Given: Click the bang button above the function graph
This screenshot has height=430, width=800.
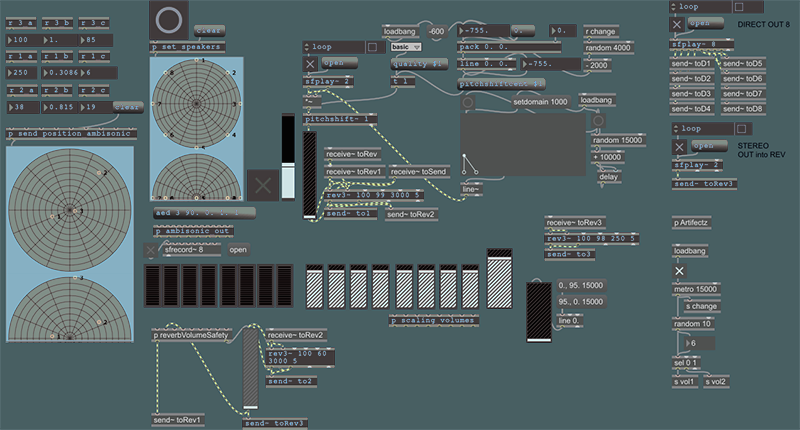Looking at the screenshot, I should coord(470,101).
